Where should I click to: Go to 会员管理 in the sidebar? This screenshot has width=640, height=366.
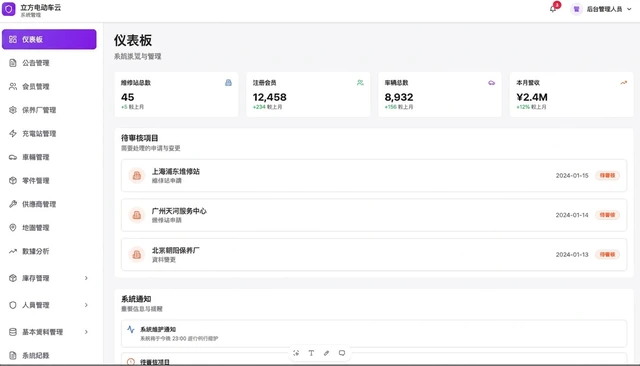click(49, 87)
